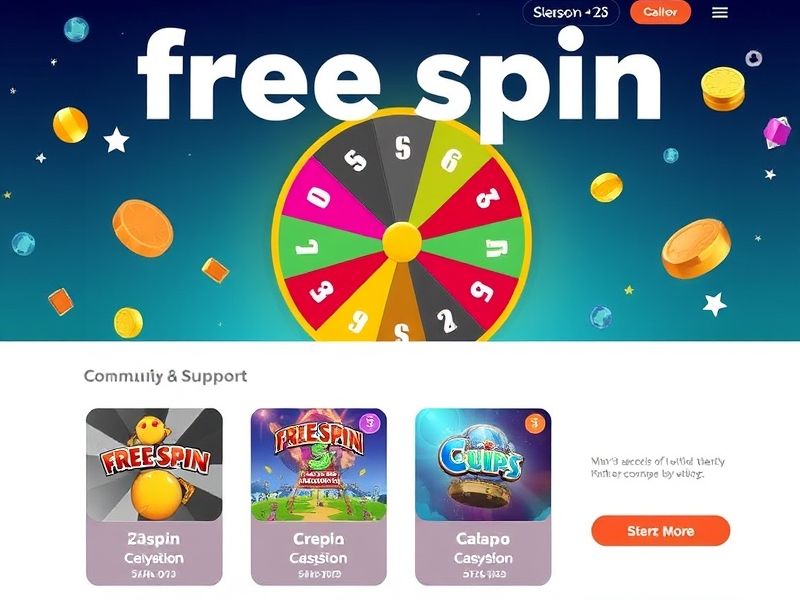Click the large orange coin left of wheel
Screen dimensions: 800x600
143,228
